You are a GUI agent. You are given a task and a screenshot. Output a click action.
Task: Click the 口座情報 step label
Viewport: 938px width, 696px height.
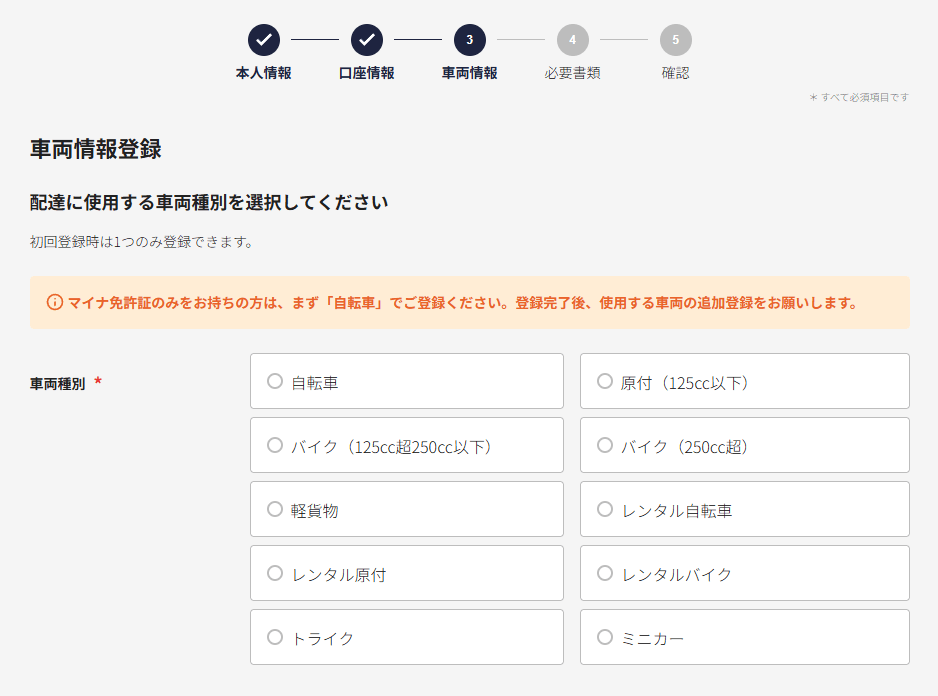(367, 73)
